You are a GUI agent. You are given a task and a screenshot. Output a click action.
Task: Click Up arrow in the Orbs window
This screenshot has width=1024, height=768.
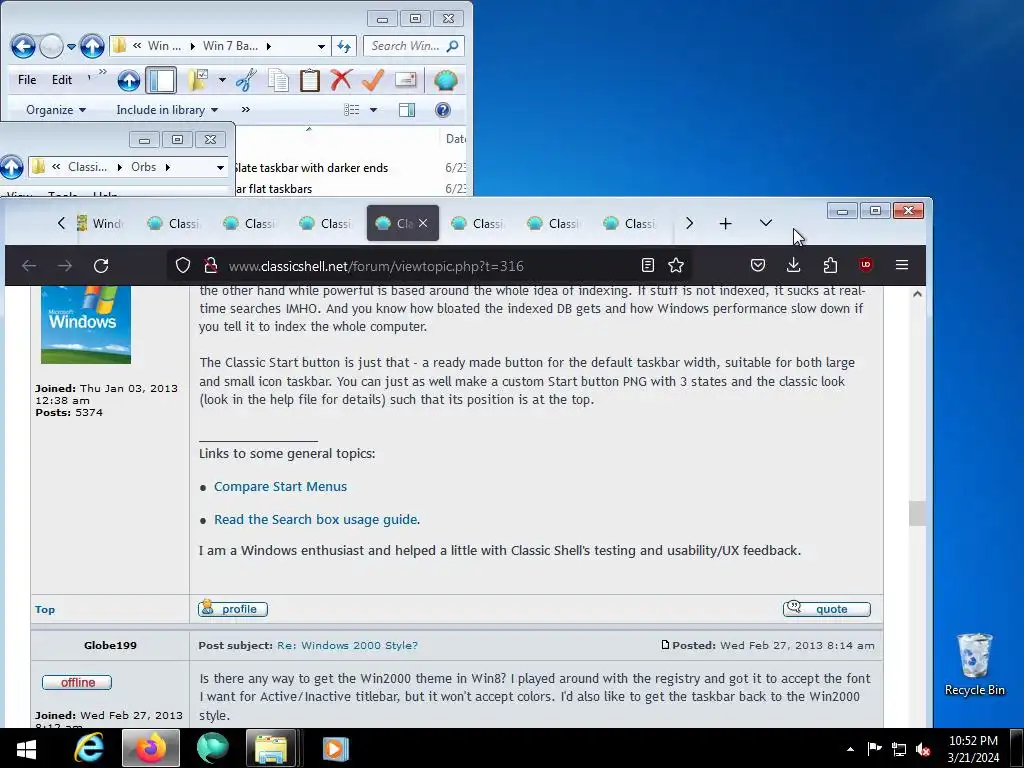pyautogui.click(x=11, y=167)
